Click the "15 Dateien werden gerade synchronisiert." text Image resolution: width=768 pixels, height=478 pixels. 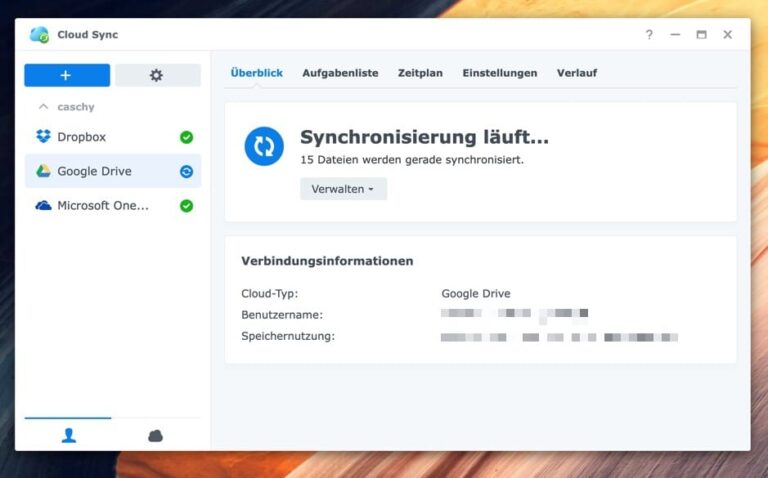click(412, 160)
